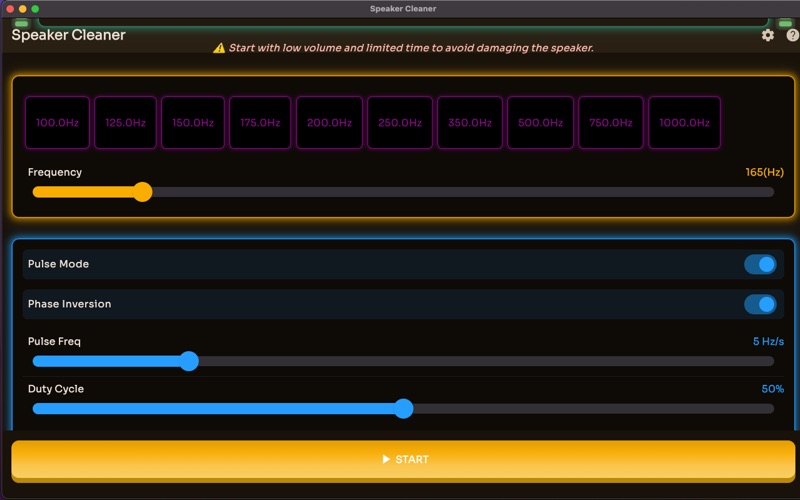
Task: Choose the 500.0Hz frequency preset
Action: [x=540, y=123]
